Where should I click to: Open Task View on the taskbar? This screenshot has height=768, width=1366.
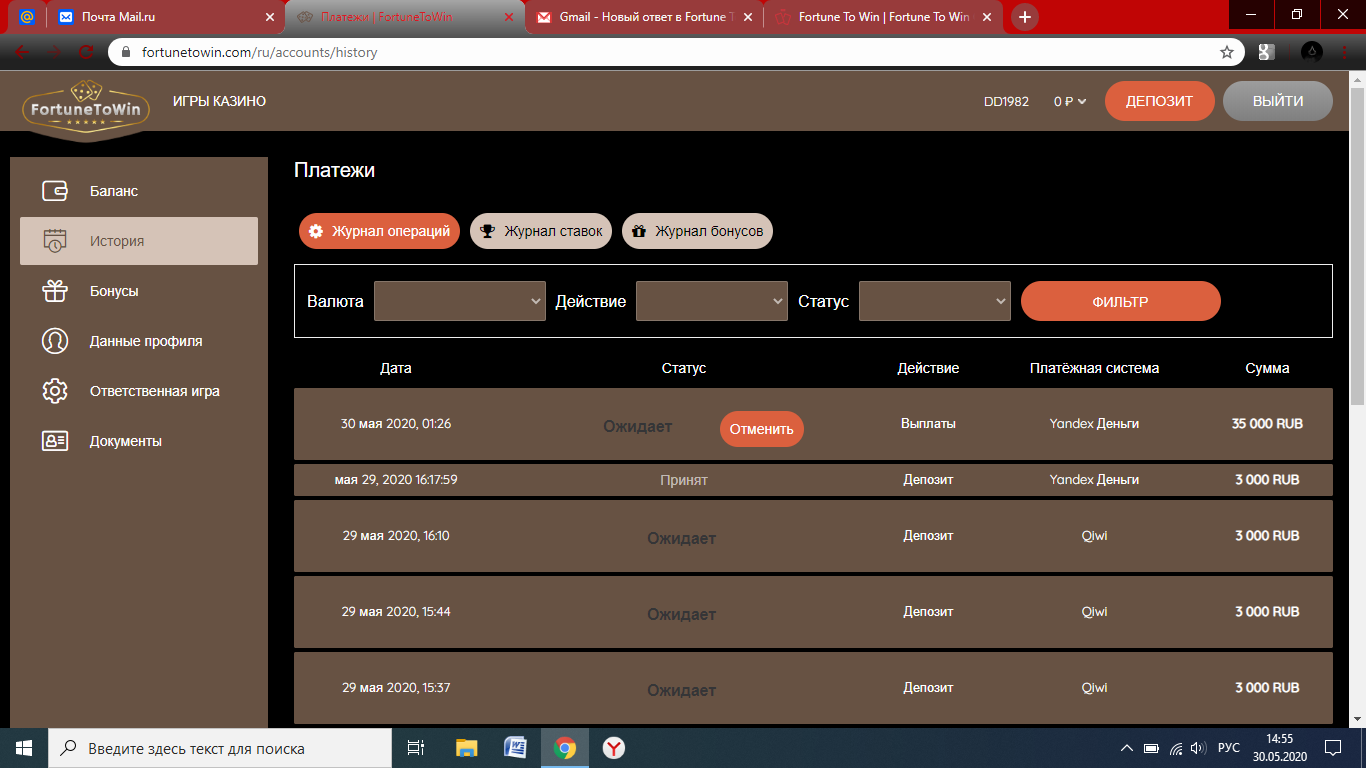pos(416,748)
